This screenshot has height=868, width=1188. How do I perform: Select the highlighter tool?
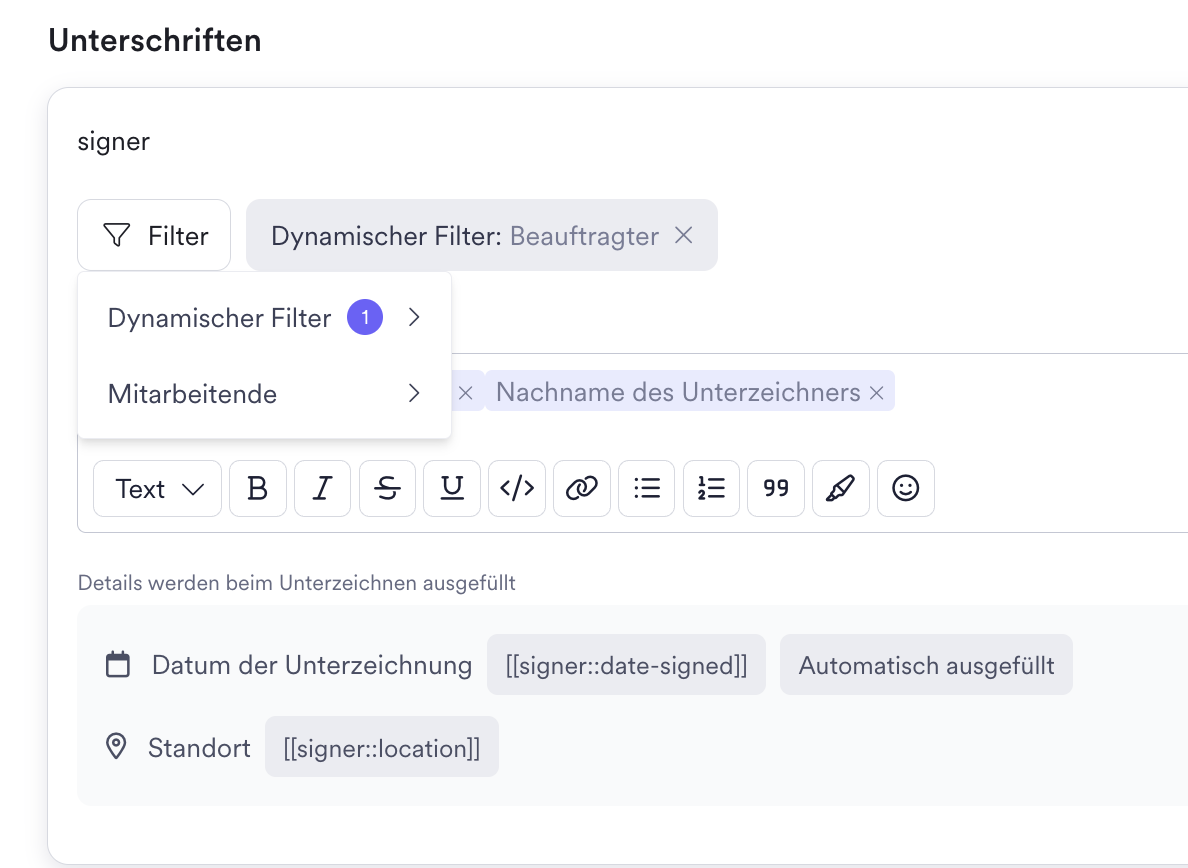(x=841, y=489)
